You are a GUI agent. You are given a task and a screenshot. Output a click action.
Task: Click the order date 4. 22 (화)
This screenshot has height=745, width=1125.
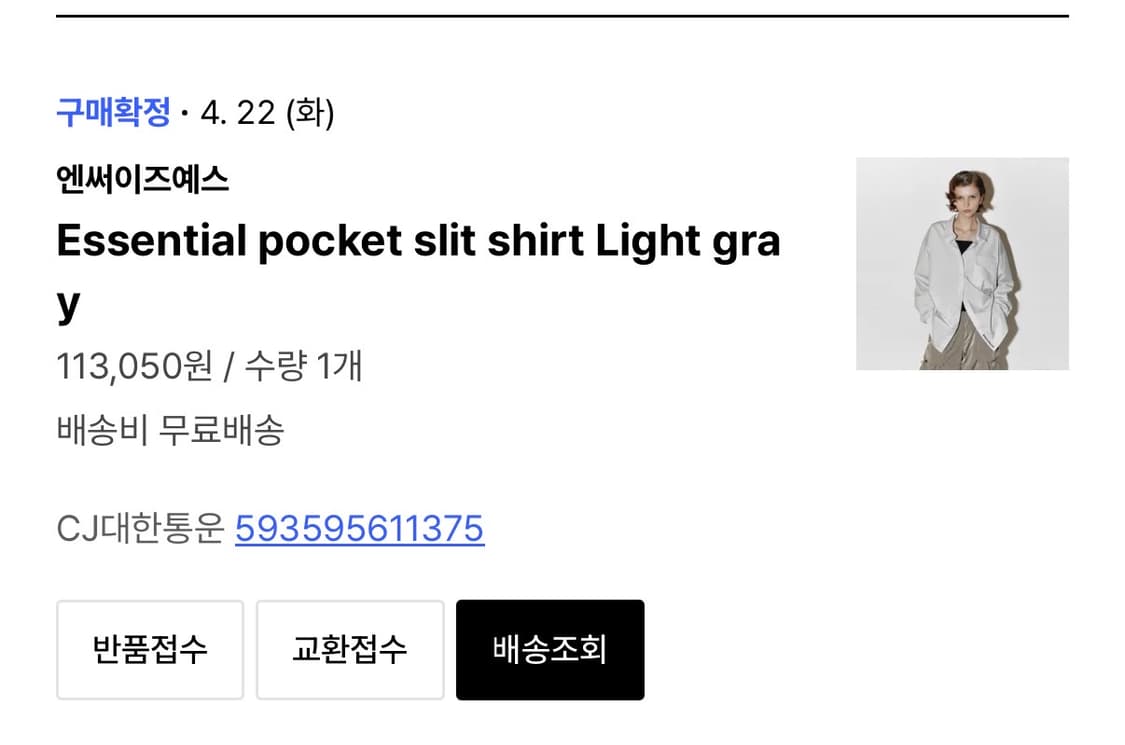pyautogui.click(x=266, y=113)
